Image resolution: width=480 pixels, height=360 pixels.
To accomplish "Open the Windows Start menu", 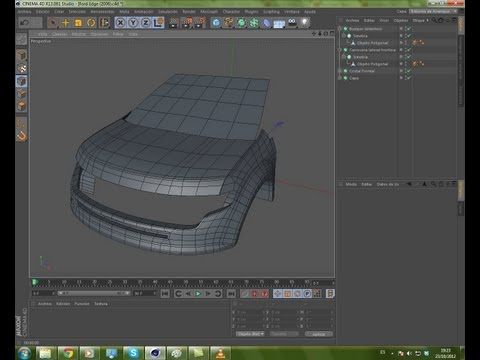I will tap(25, 353).
